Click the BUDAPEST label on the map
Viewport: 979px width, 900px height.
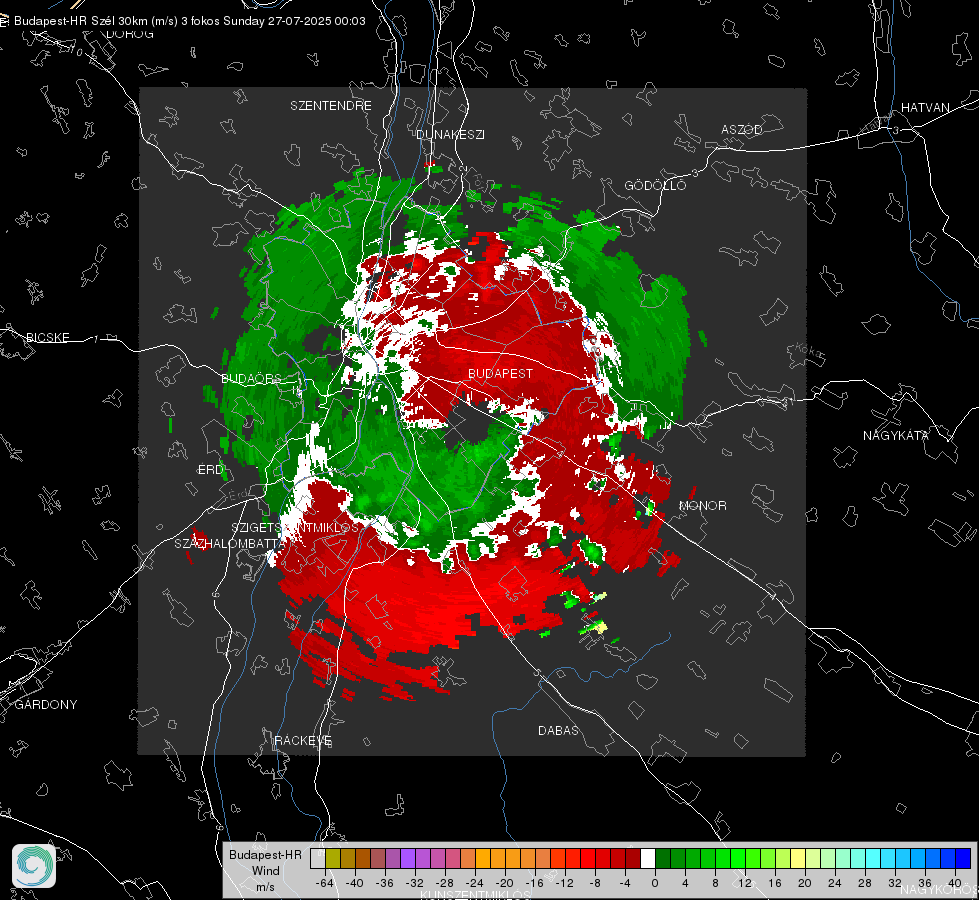tap(501, 373)
